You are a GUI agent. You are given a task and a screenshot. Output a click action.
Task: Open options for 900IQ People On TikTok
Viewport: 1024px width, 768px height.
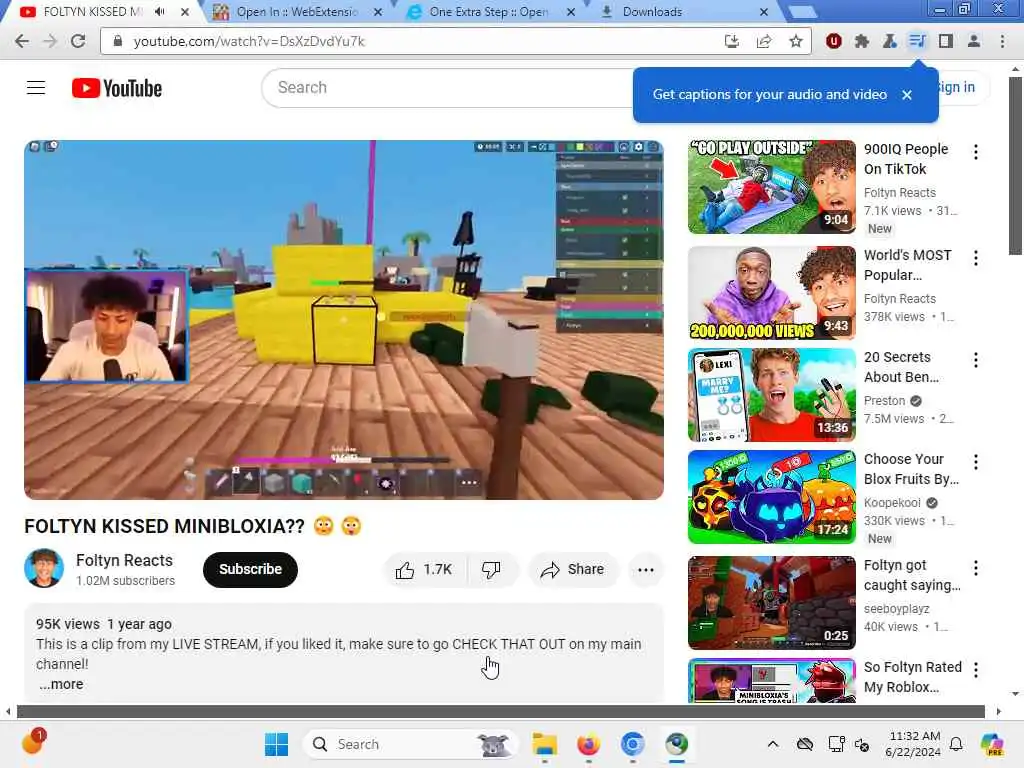tap(976, 152)
